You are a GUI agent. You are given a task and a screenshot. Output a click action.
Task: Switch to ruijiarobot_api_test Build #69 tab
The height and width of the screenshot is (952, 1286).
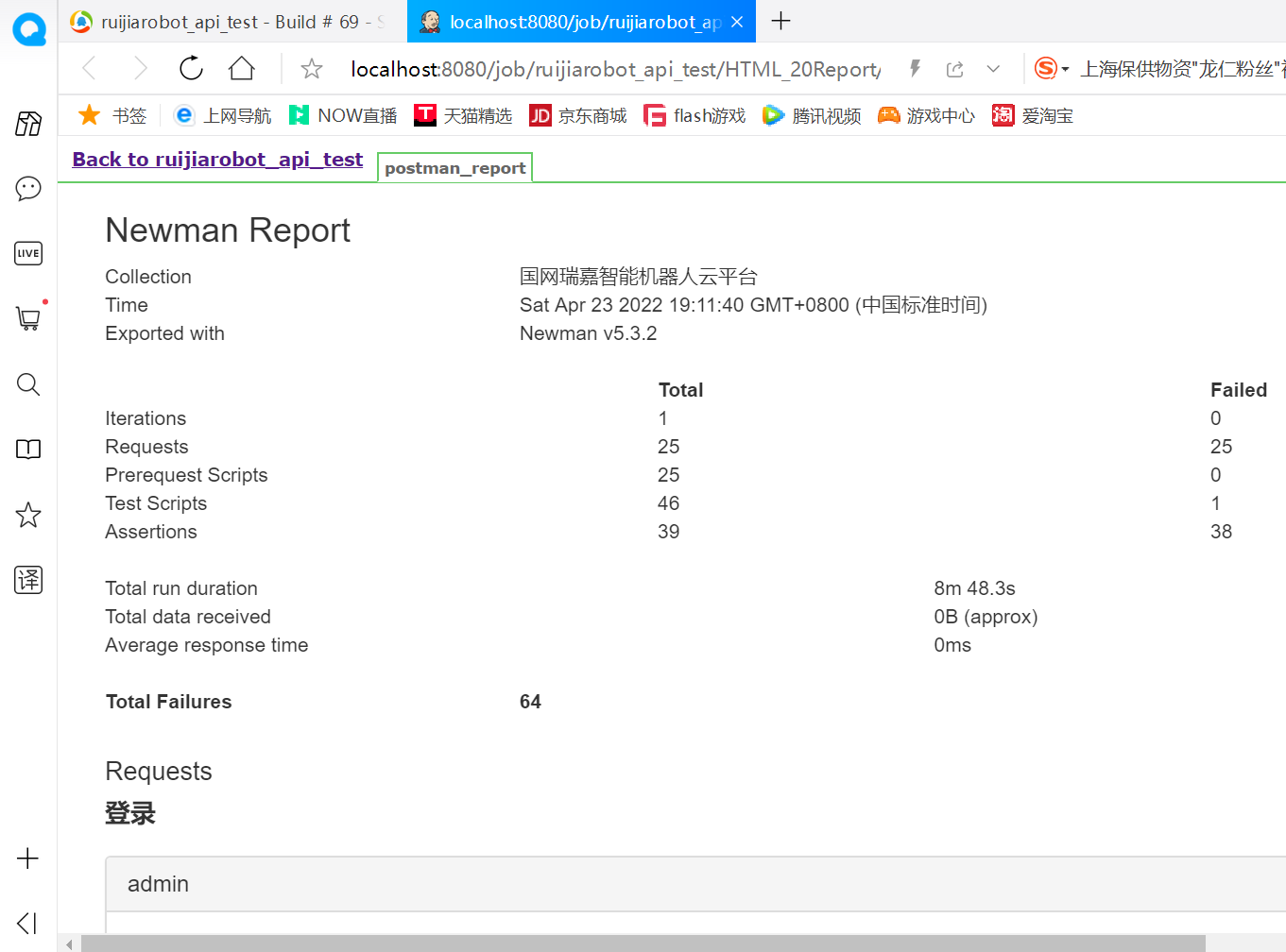(x=232, y=22)
